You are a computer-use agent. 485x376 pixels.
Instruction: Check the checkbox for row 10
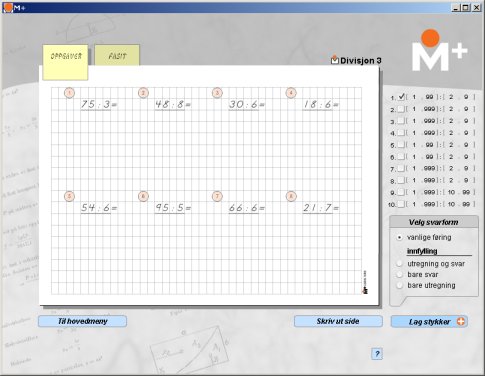pyautogui.click(x=401, y=204)
